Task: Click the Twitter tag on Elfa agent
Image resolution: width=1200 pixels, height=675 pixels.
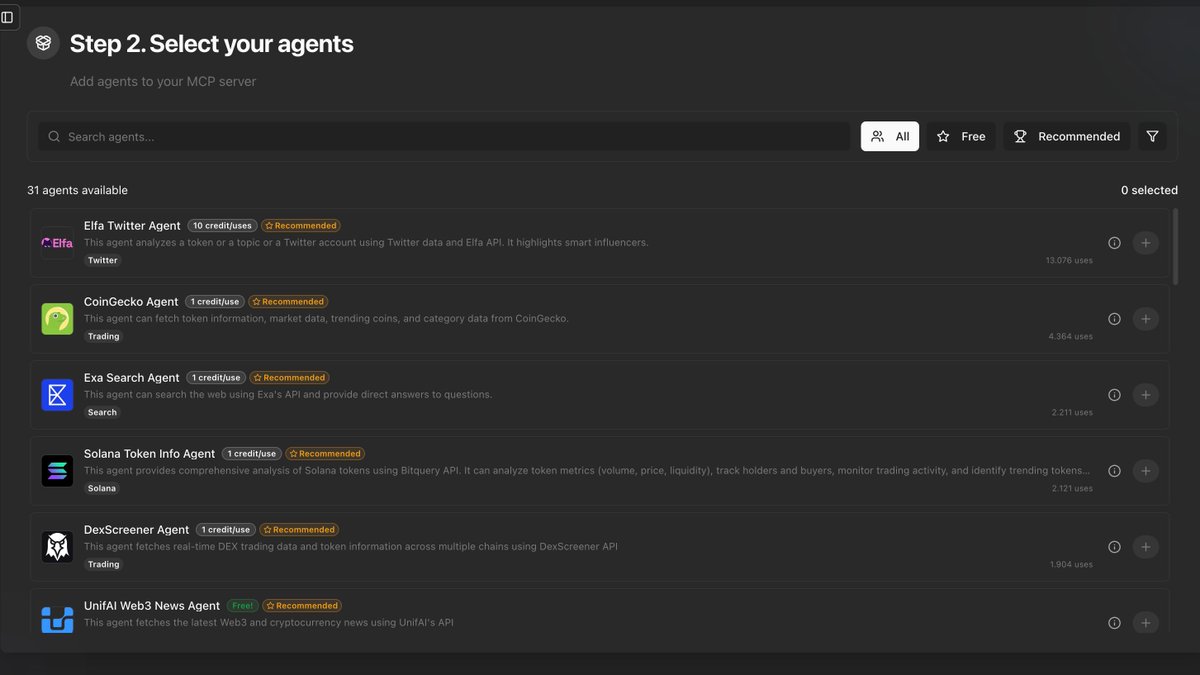Action: coord(103,260)
